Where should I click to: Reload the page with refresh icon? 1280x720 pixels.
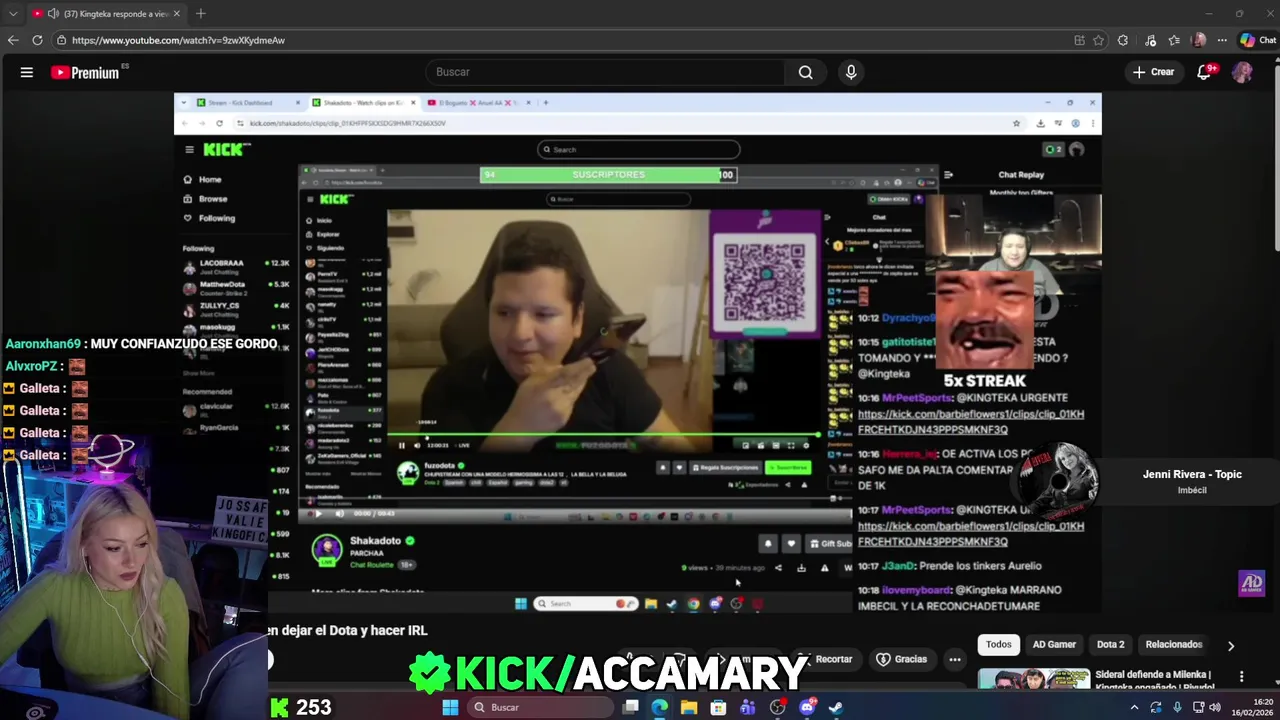click(37, 40)
